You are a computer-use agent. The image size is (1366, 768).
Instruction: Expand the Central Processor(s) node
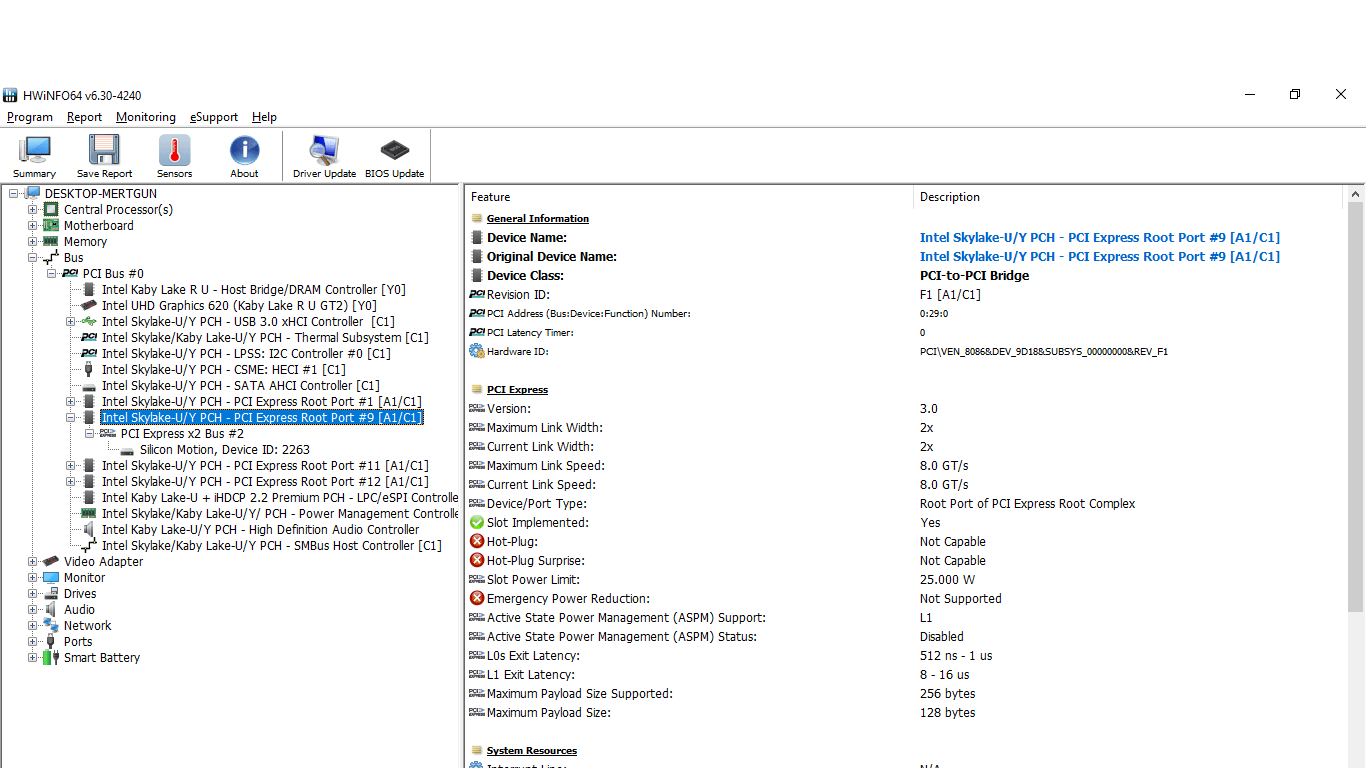[x=33, y=210]
